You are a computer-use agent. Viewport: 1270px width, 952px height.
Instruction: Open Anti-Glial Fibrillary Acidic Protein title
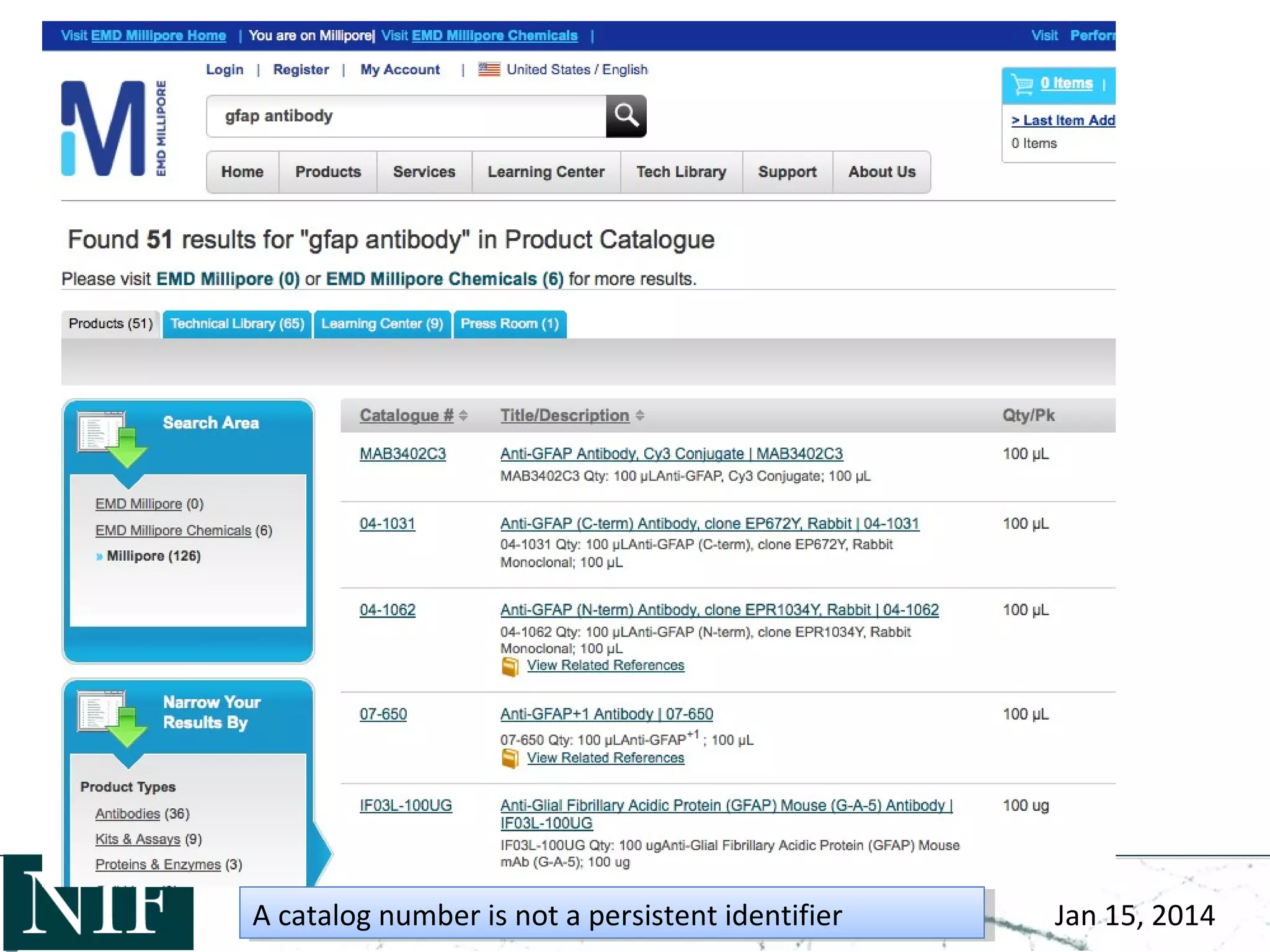tap(726, 814)
